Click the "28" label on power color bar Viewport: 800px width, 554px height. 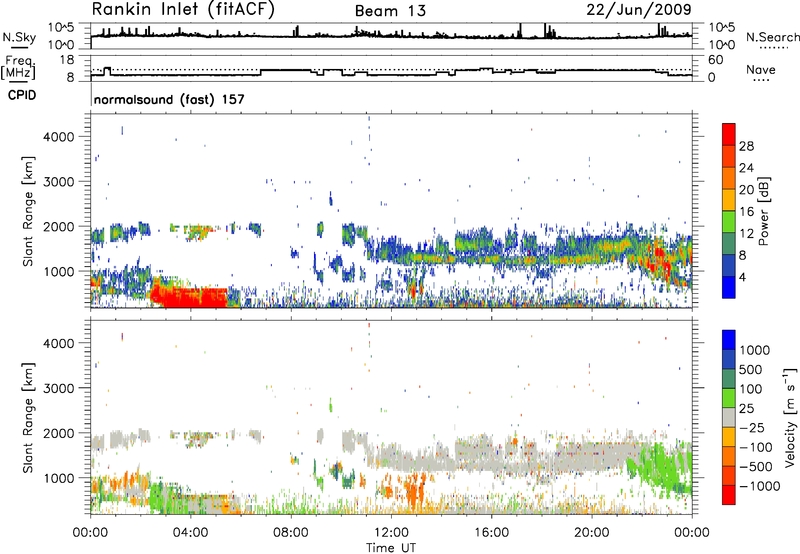coord(746,146)
